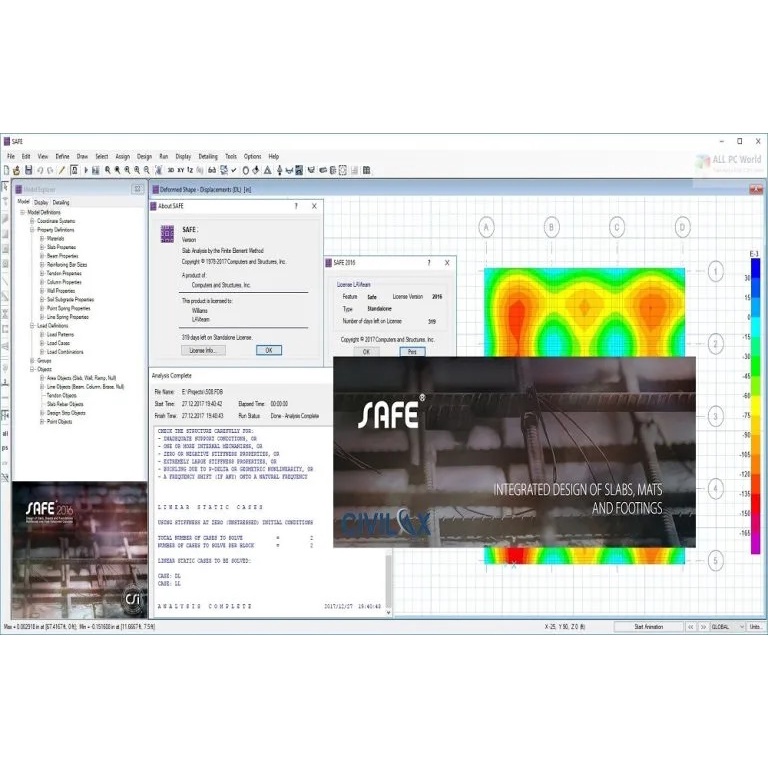Select the Model tab in Model Explorer
Image resolution: width=768 pixels, height=768 pixels.
pyautogui.click(x=24, y=202)
